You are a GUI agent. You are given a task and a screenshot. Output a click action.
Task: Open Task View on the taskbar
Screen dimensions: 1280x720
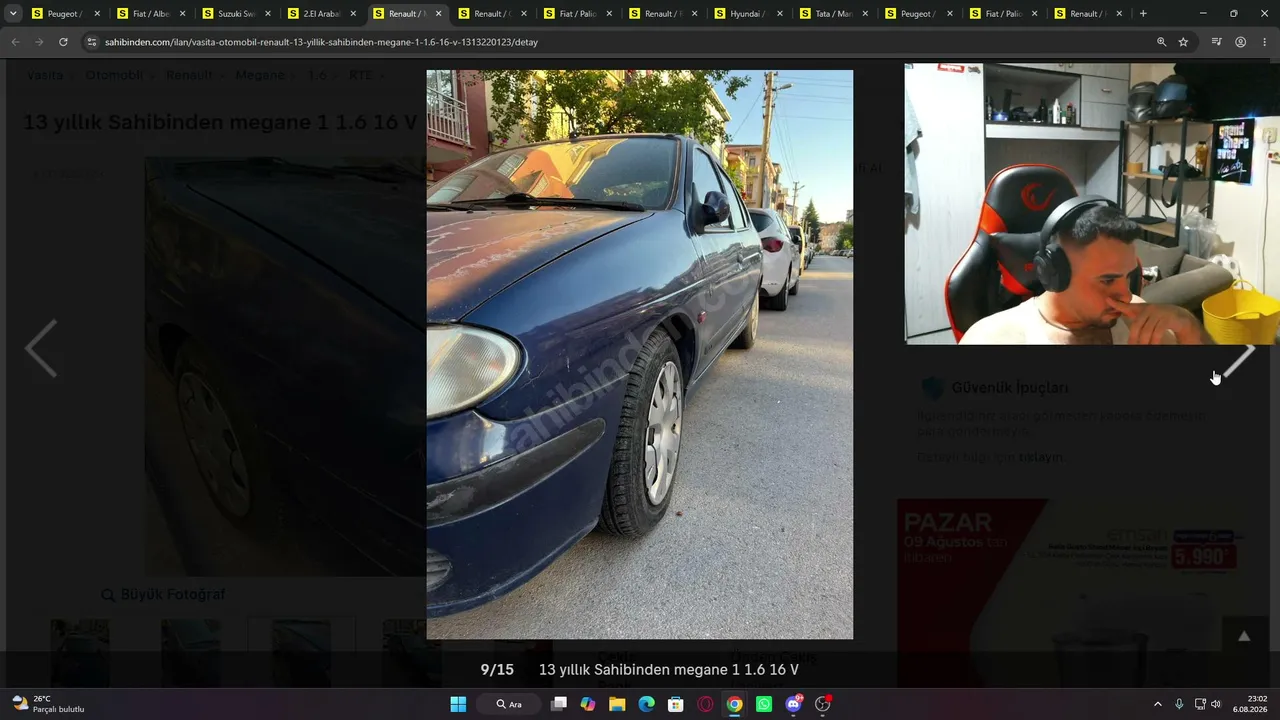[559, 704]
